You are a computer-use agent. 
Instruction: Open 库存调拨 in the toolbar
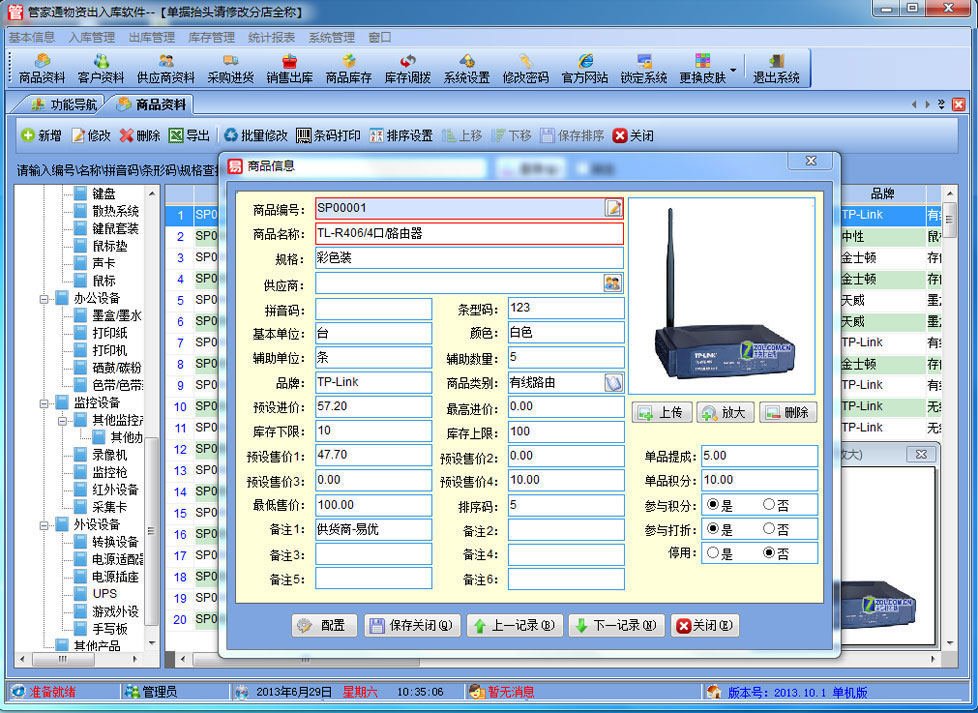pos(407,68)
